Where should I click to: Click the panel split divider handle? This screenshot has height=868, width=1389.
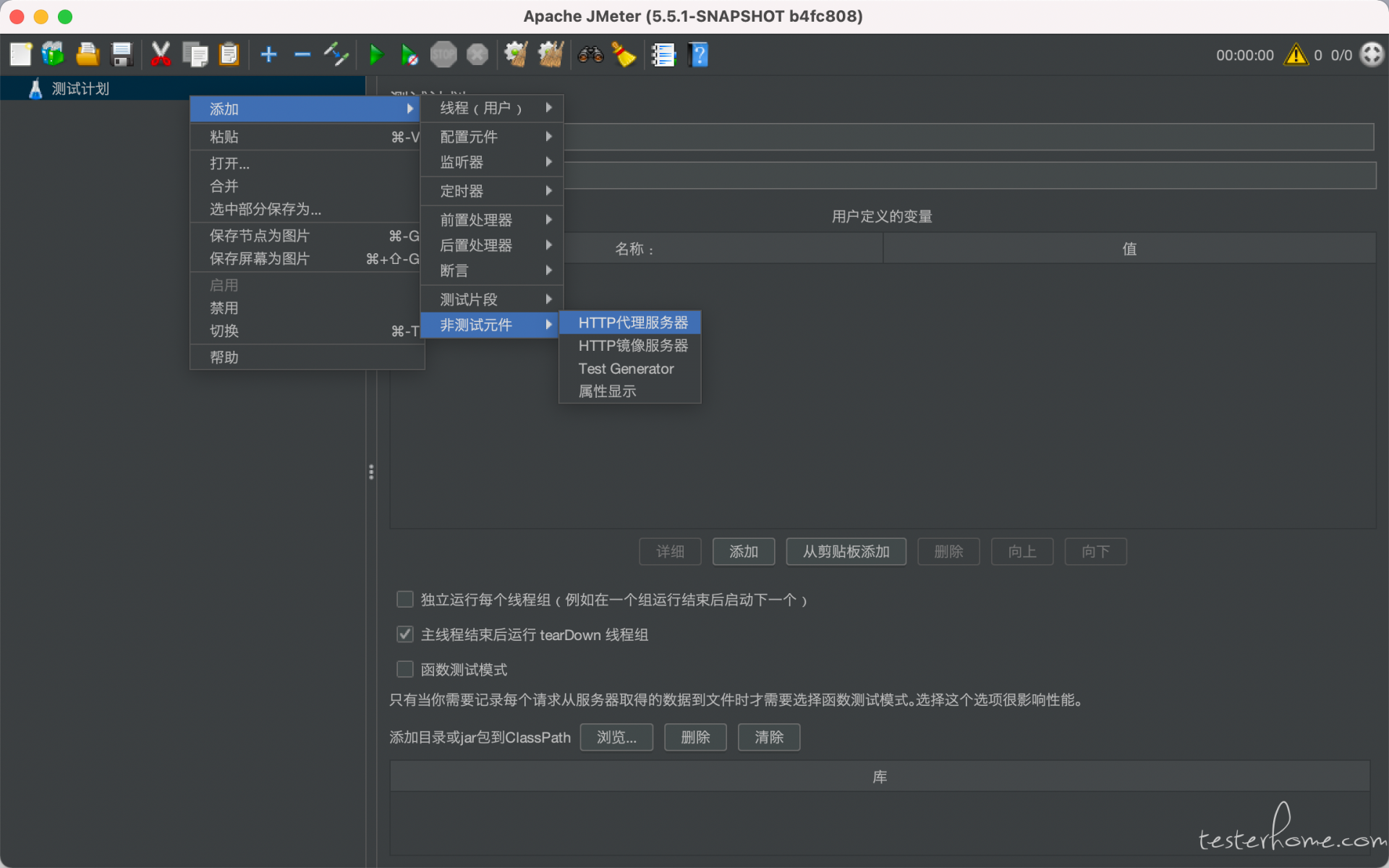coord(371,472)
